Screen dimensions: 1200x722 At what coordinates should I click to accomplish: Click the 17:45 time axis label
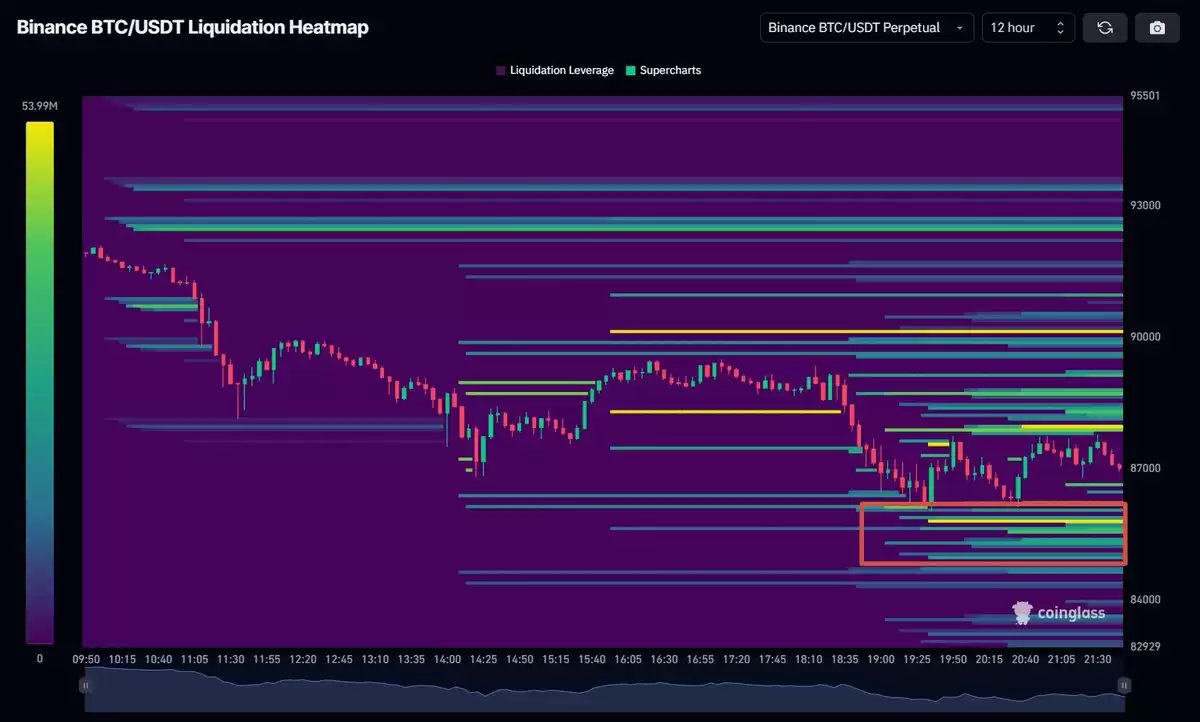click(x=773, y=660)
